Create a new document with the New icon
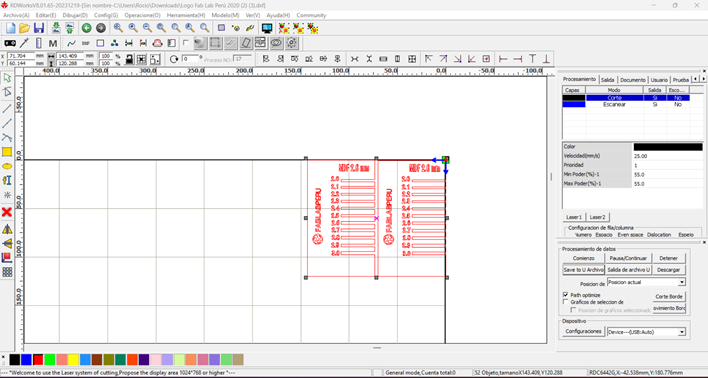This screenshot has height=378, width=708. tap(10, 28)
